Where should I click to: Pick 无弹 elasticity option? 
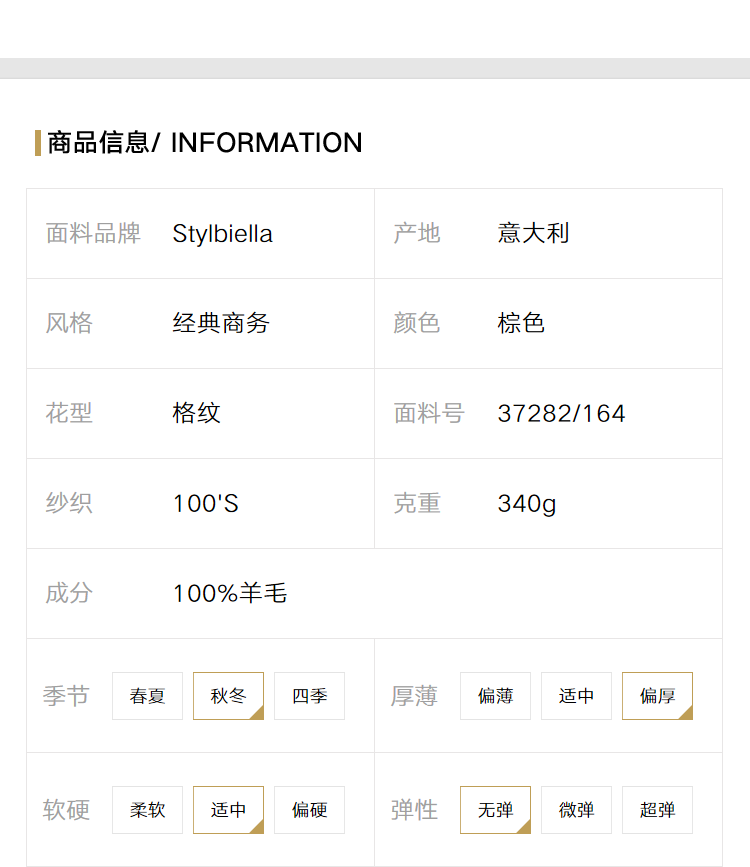click(495, 809)
